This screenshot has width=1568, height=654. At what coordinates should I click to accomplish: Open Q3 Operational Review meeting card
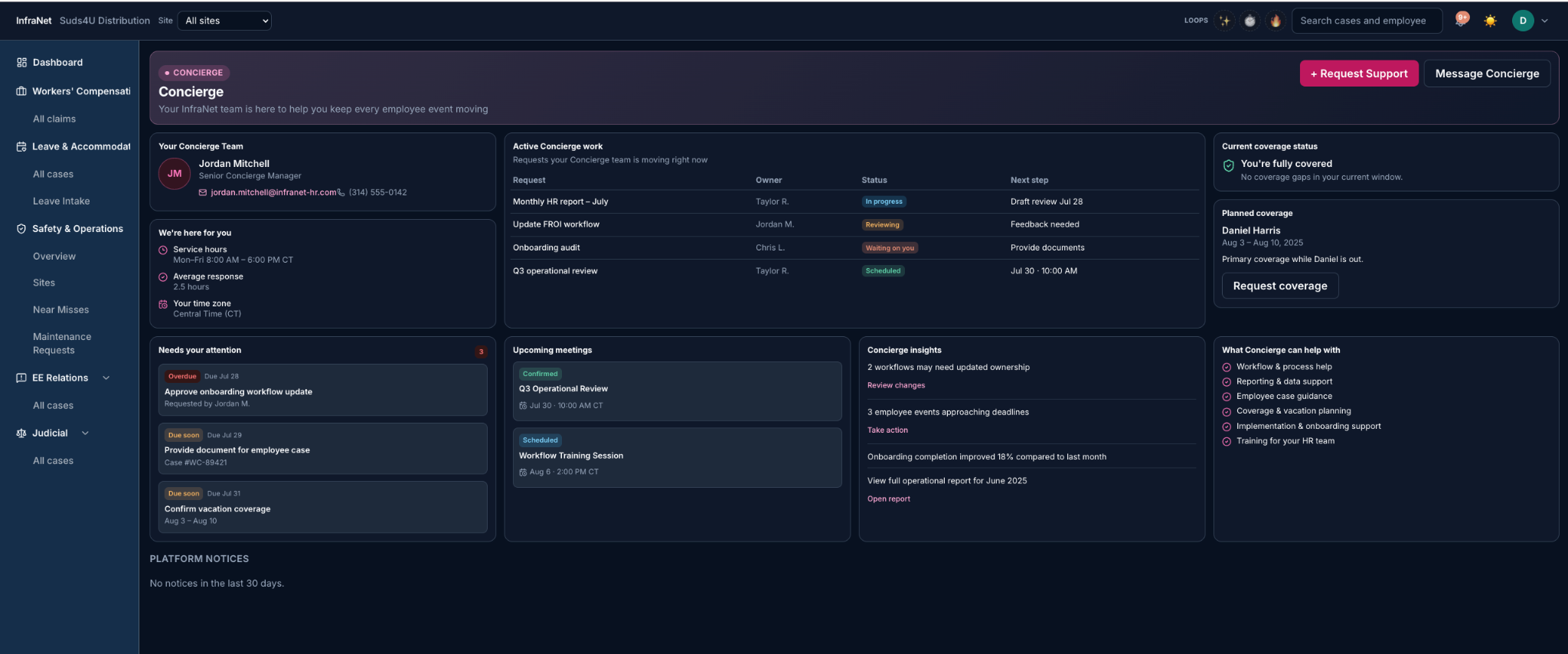(x=677, y=391)
